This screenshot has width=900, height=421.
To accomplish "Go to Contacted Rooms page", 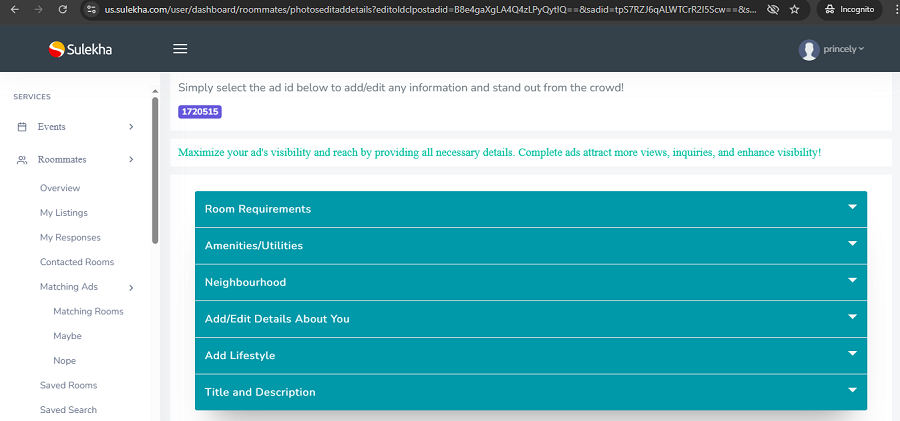I will (x=77, y=262).
